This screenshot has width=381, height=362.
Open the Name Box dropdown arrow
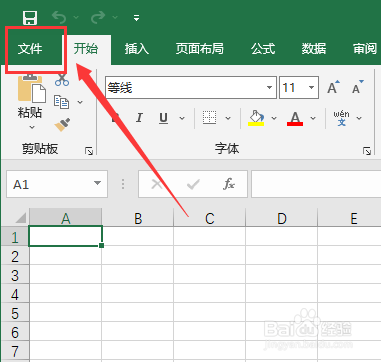[97, 183]
